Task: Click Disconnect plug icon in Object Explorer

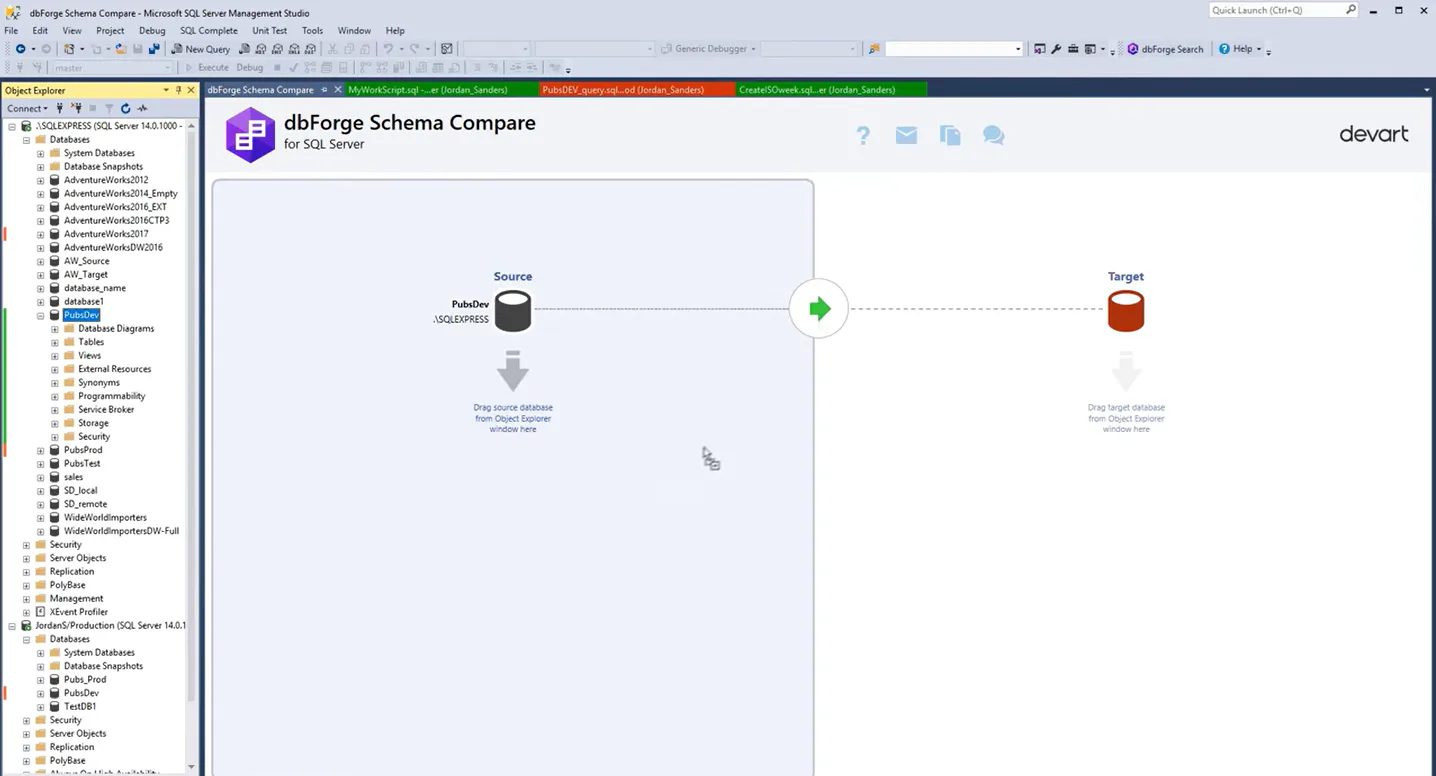Action: tap(76, 108)
